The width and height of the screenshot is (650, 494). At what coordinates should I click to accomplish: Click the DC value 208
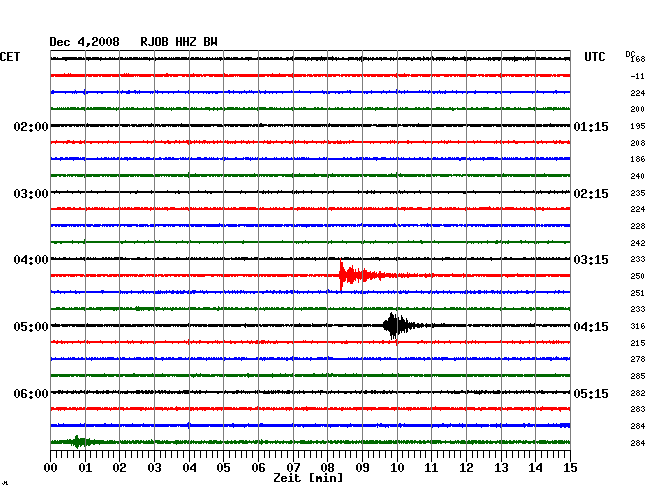pyautogui.click(x=638, y=143)
